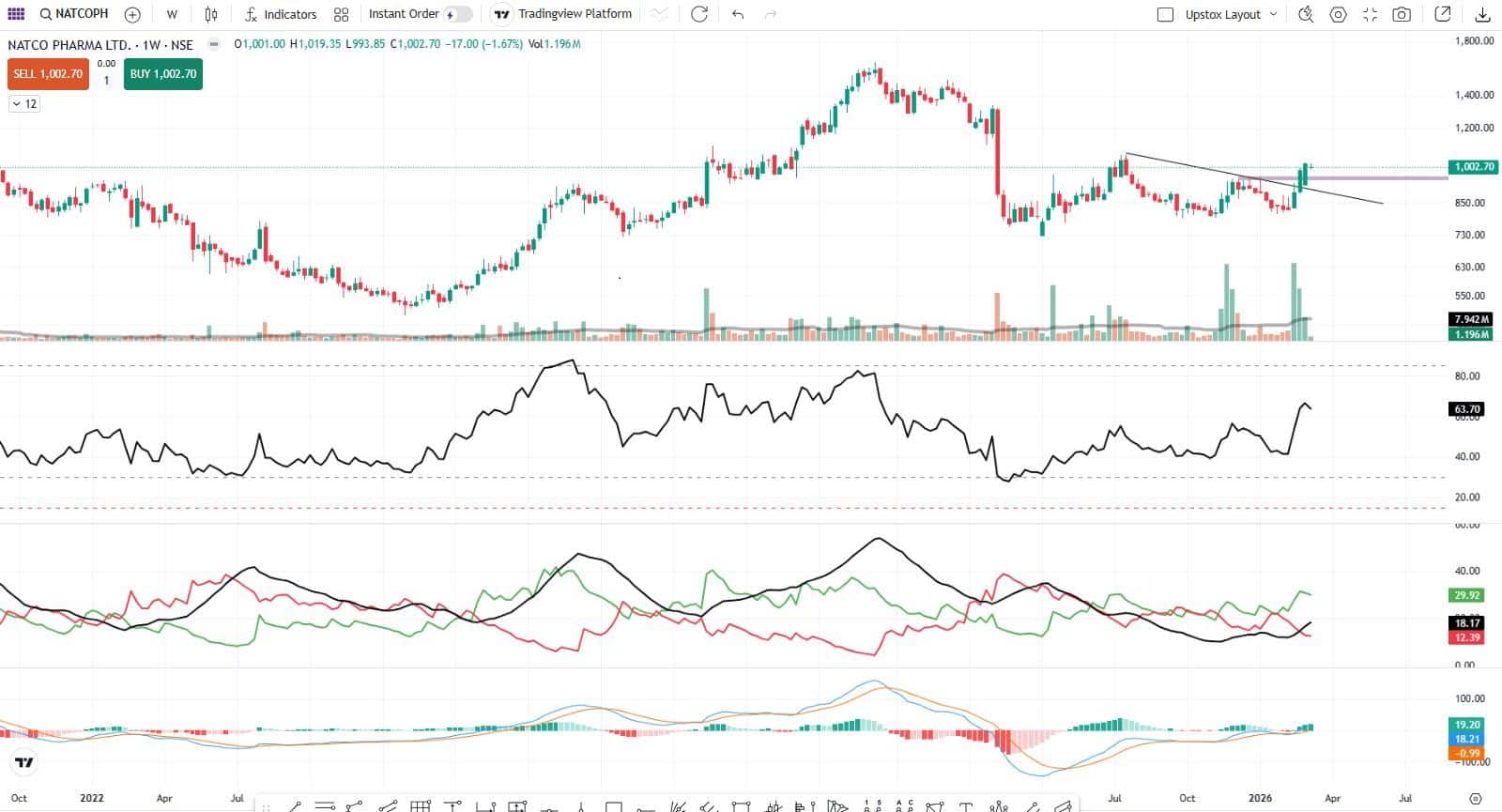Open Tradingview Platform
The height and width of the screenshot is (812, 1502).
[563, 14]
